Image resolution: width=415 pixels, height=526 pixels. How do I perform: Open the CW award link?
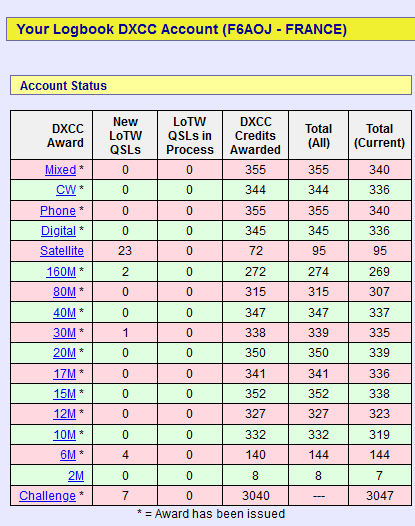(66, 190)
